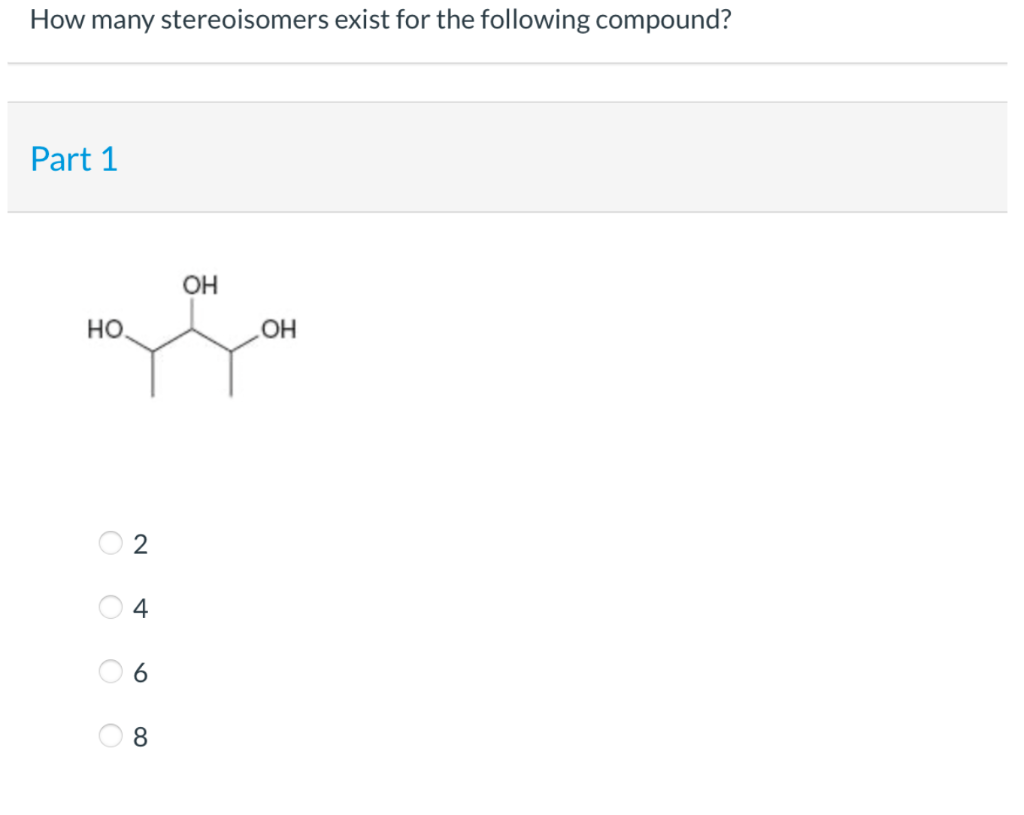Mark the radio button for answer 8
The width and height of the screenshot is (1024, 815).
click(110, 735)
